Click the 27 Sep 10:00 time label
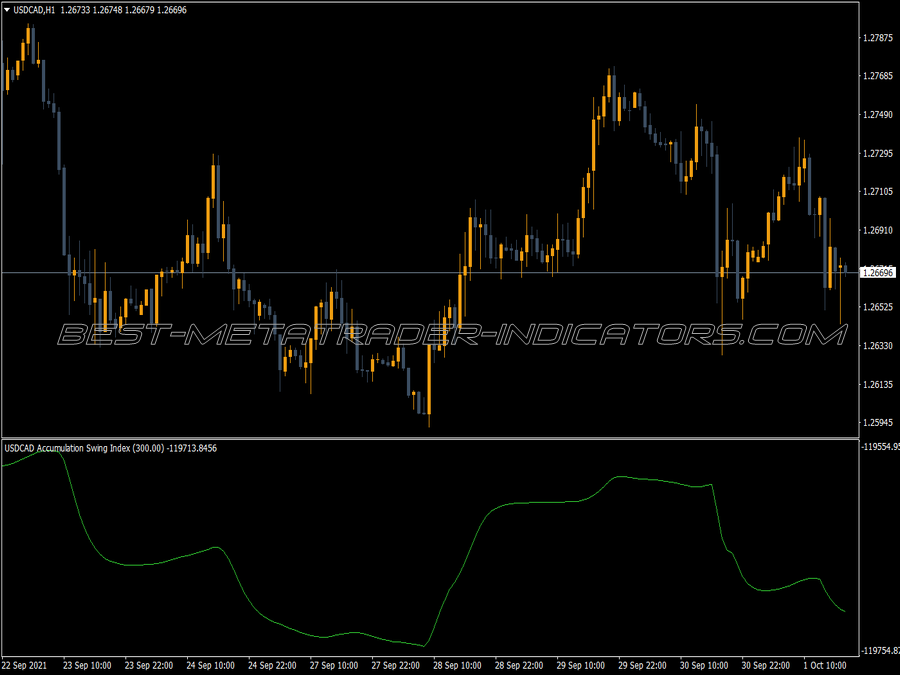The height and width of the screenshot is (675, 900). (x=334, y=665)
